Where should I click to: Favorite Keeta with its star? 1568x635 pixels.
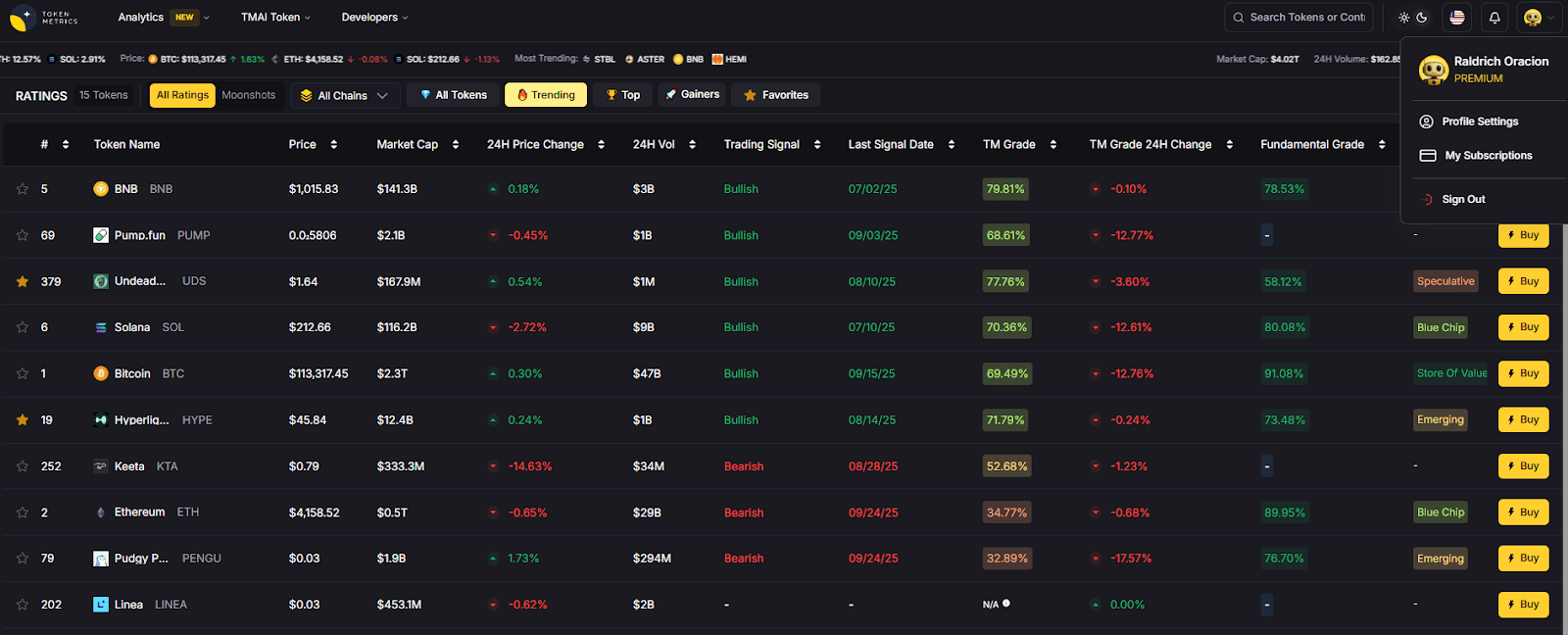[23, 466]
